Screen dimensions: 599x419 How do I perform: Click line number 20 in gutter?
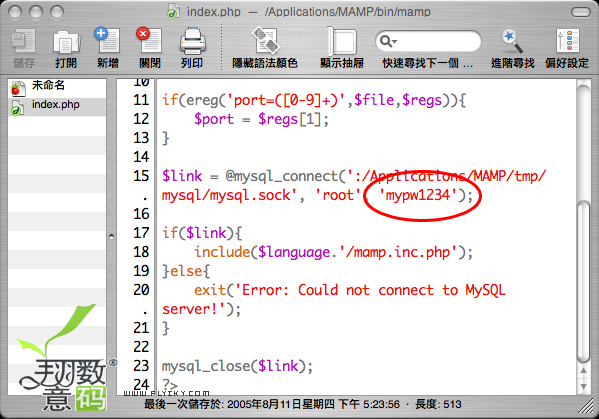(141, 290)
